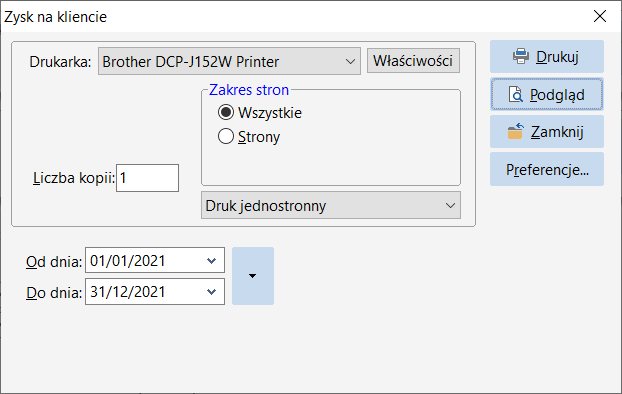The image size is (622, 394).
Task: Click the Zamknij button label
Action: tap(557, 132)
